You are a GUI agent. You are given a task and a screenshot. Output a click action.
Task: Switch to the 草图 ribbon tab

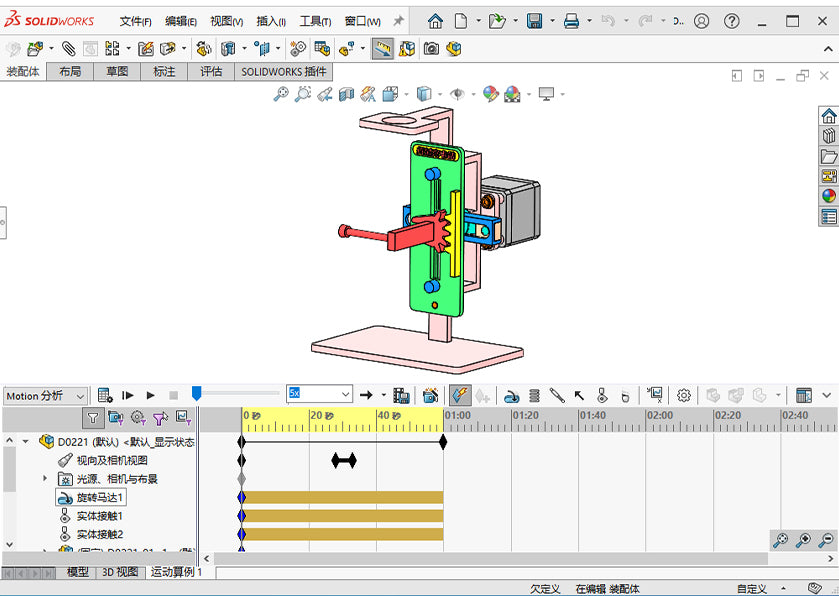pos(117,72)
